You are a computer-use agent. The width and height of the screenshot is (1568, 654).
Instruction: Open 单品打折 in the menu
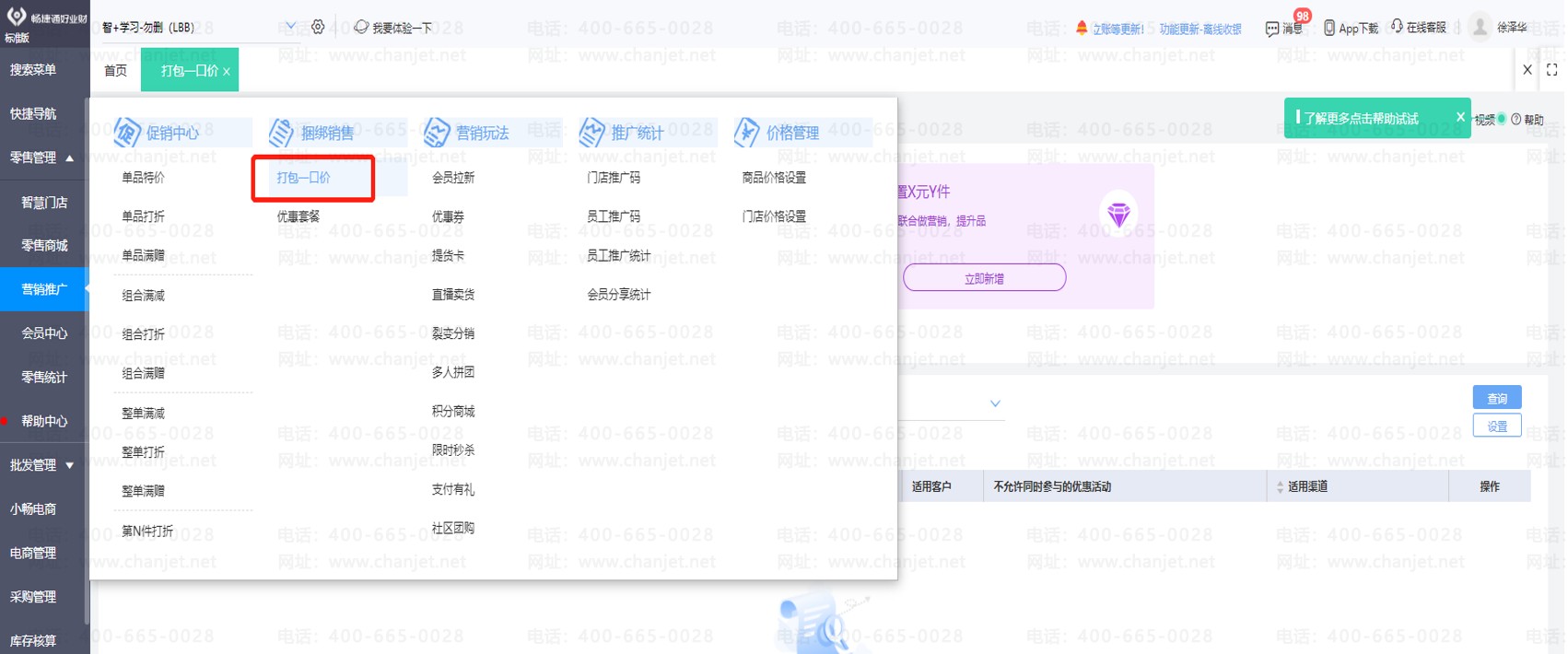(x=144, y=216)
